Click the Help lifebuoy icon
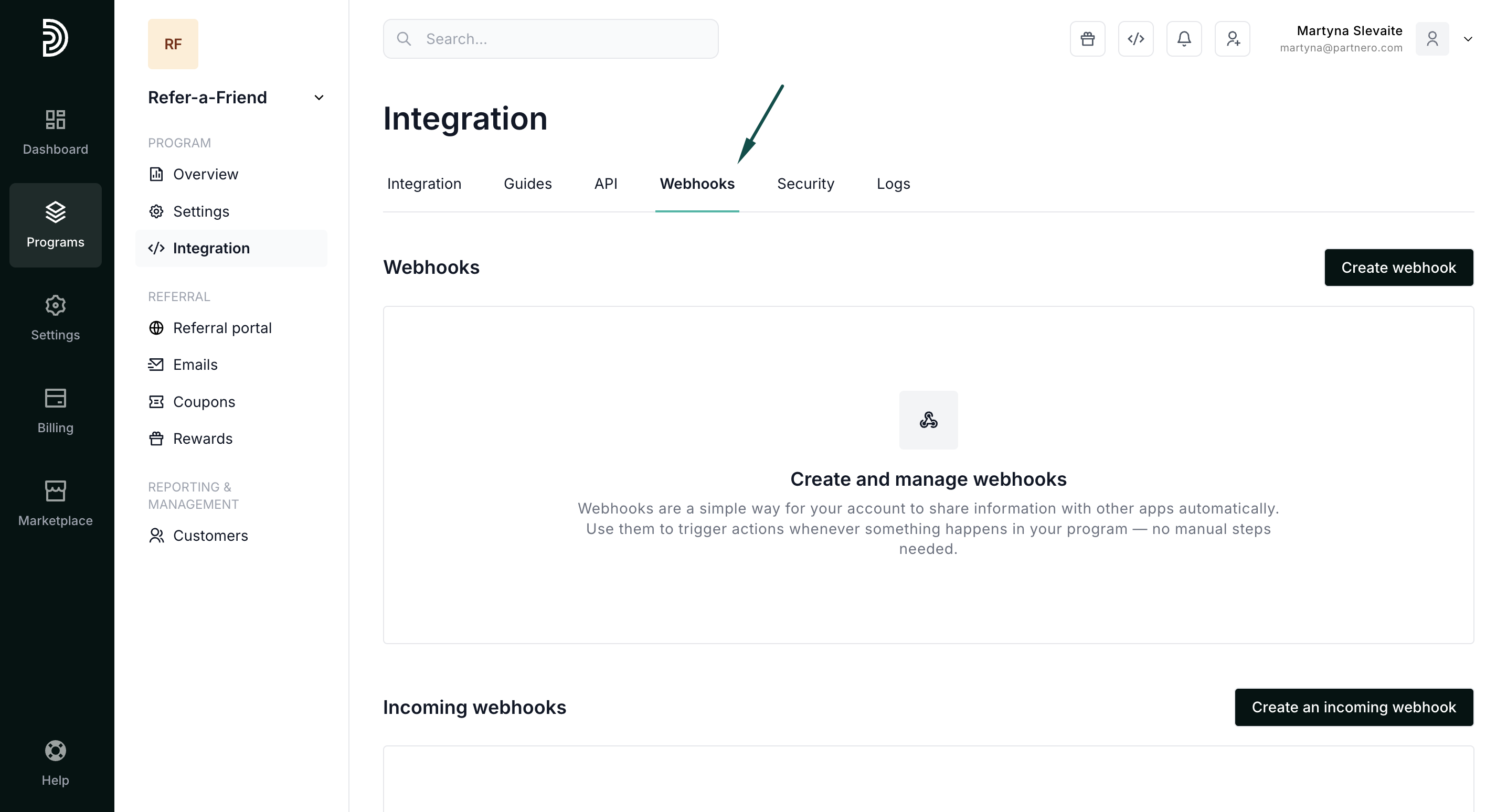The width and height of the screenshot is (1507, 812). 55,751
